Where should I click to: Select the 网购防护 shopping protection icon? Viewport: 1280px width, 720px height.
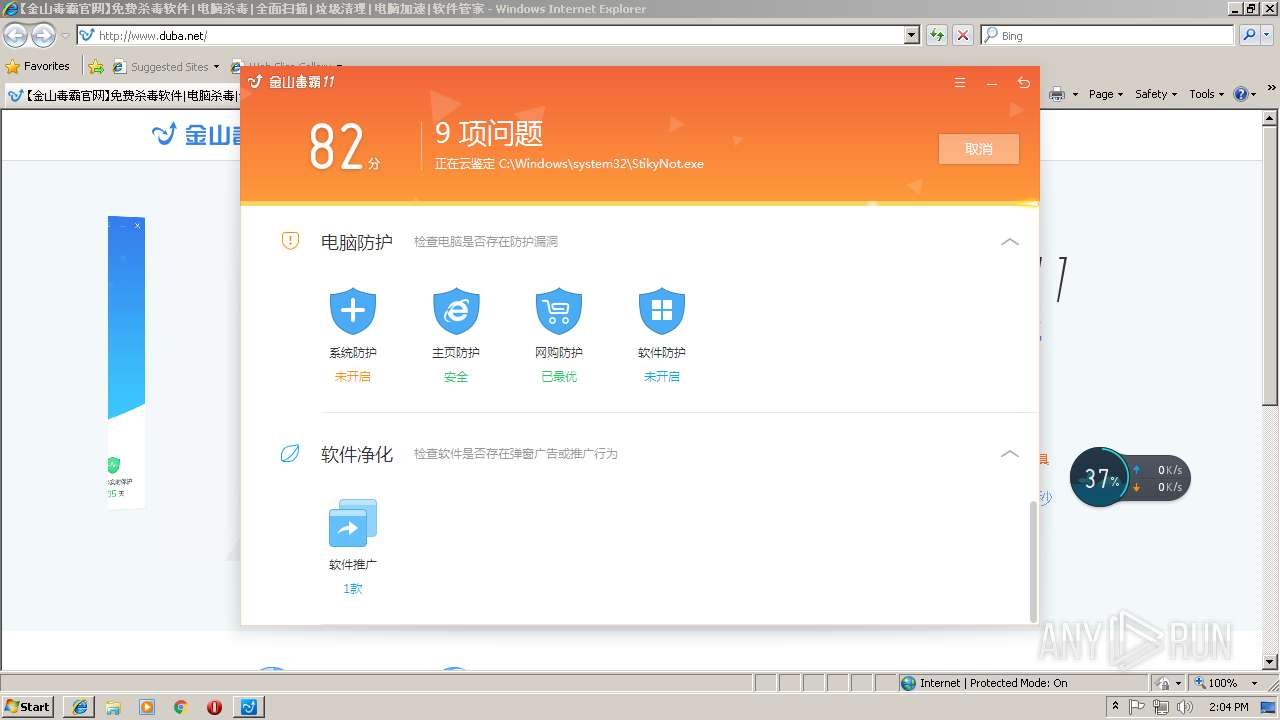pos(559,311)
